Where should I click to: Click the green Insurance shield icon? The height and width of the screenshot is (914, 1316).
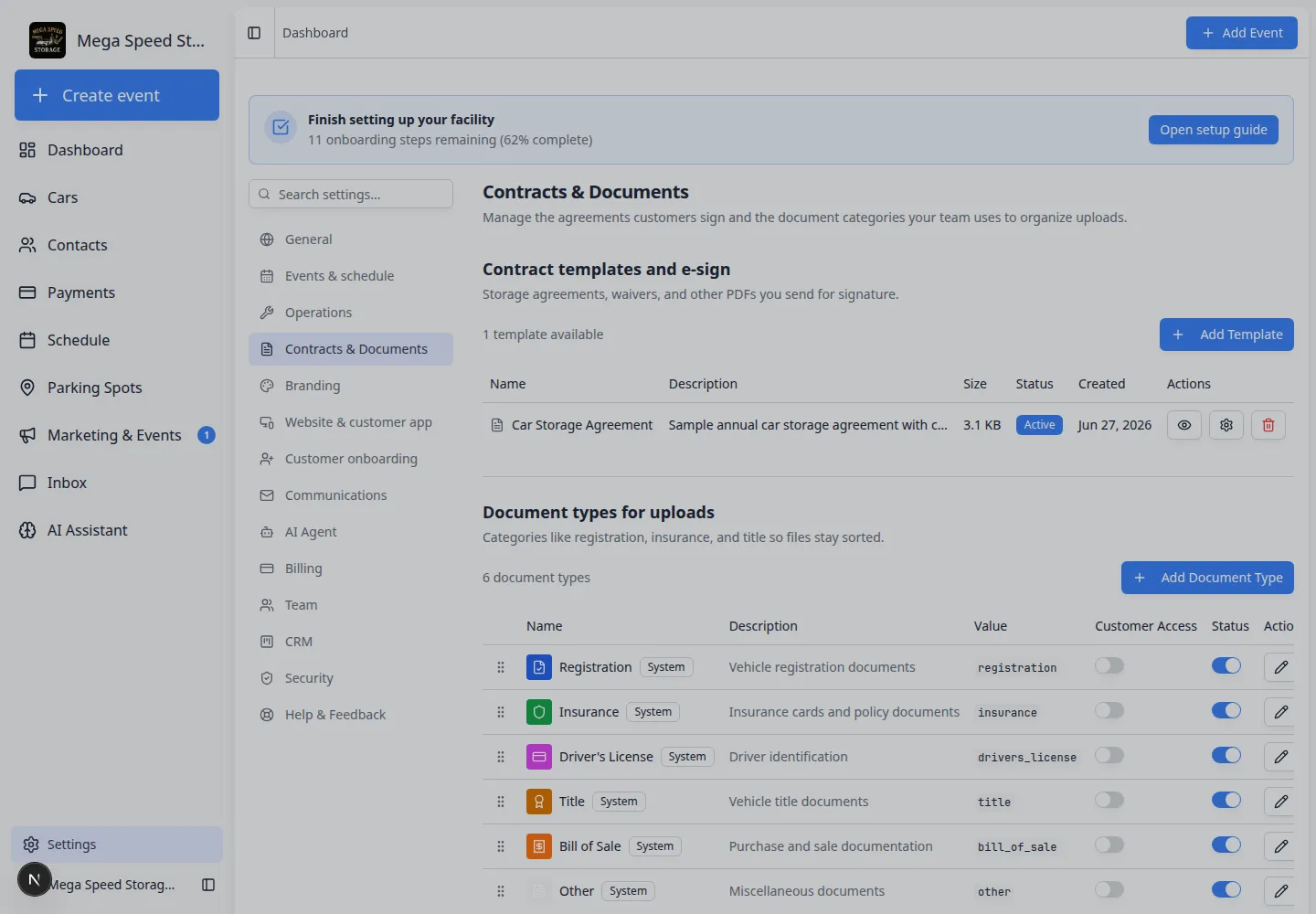(x=539, y=712)
